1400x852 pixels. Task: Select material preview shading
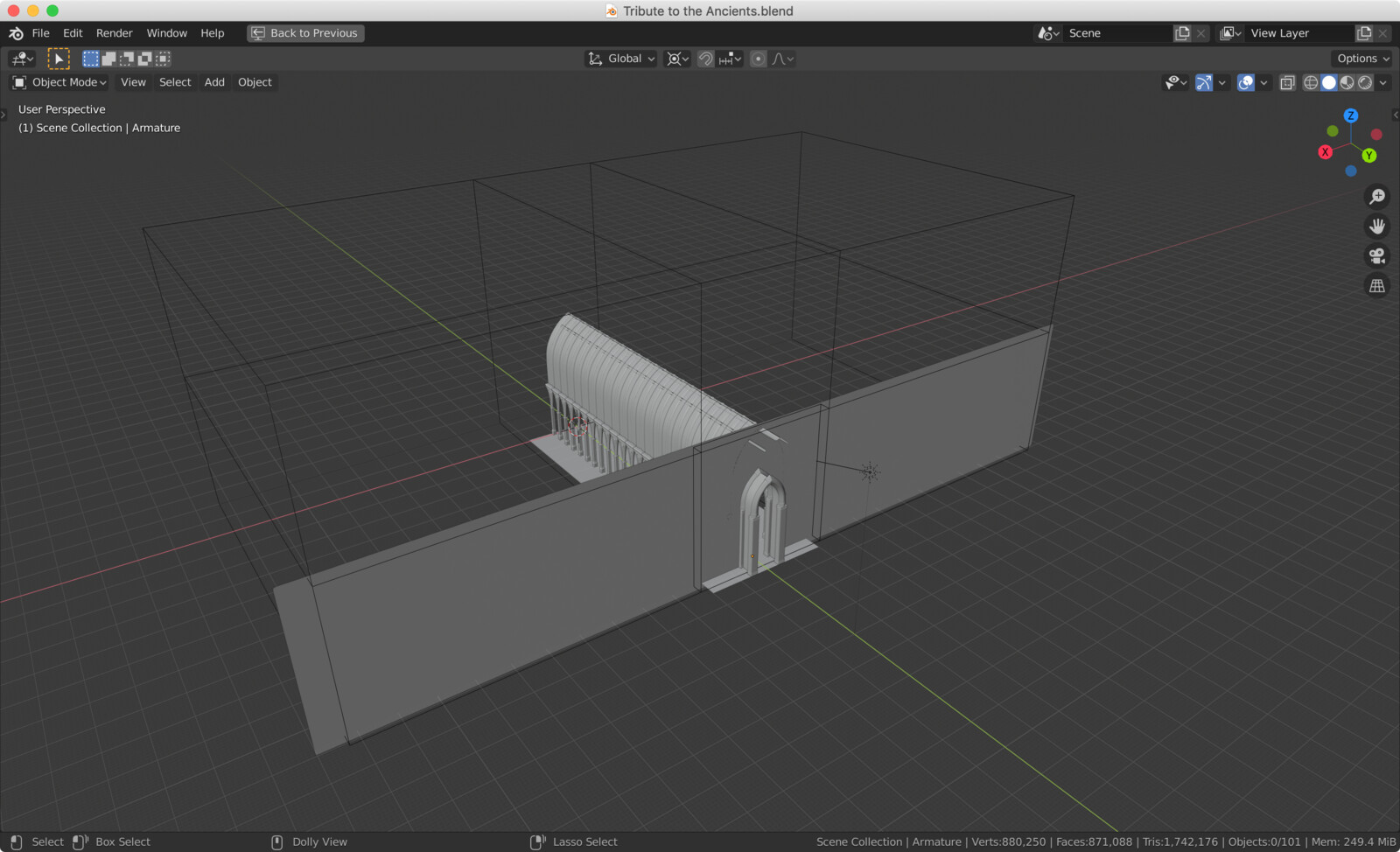[x=1347, y=82]
